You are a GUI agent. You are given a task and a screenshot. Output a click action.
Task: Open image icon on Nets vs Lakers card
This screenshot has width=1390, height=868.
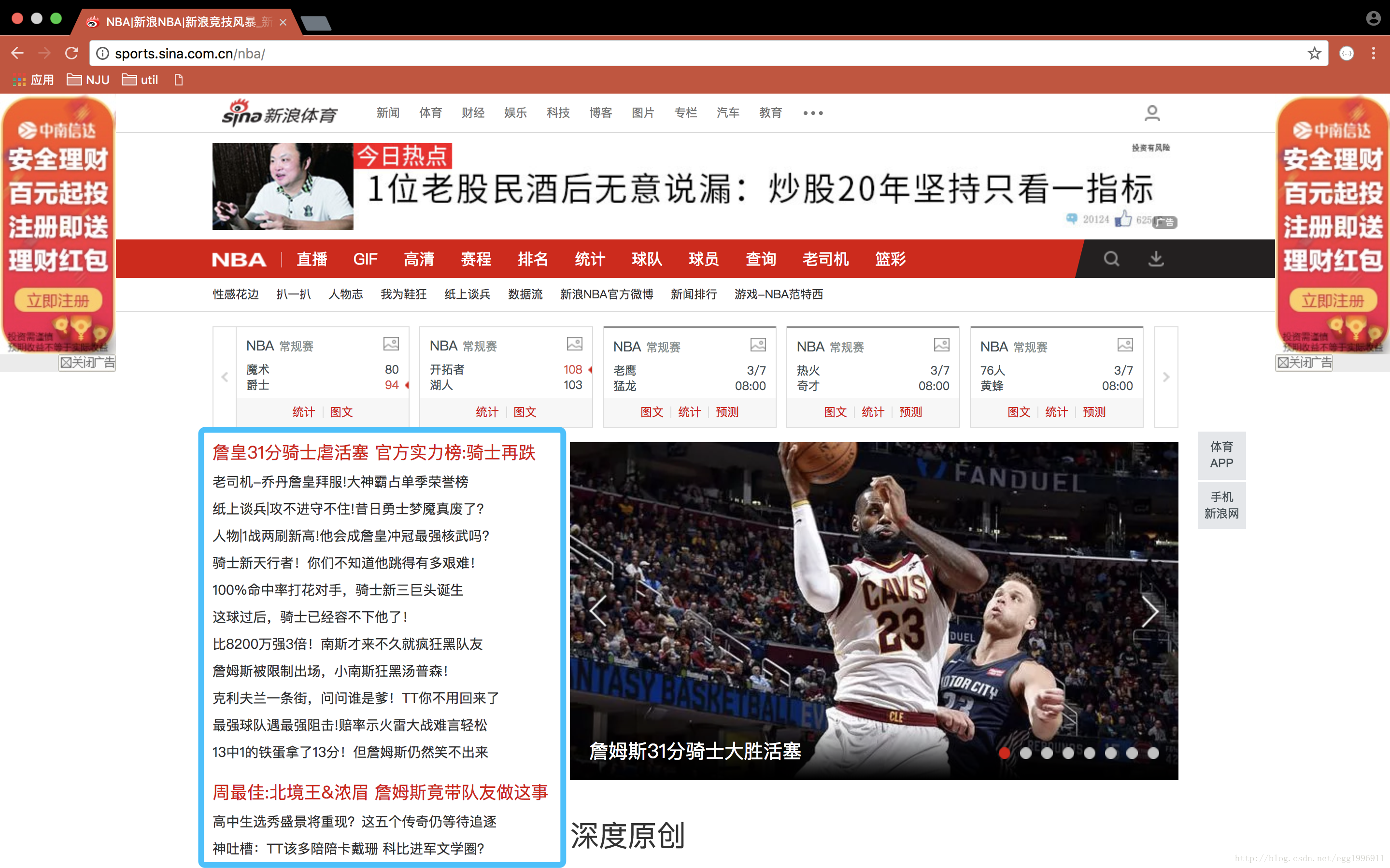click(x=575, y=344)
